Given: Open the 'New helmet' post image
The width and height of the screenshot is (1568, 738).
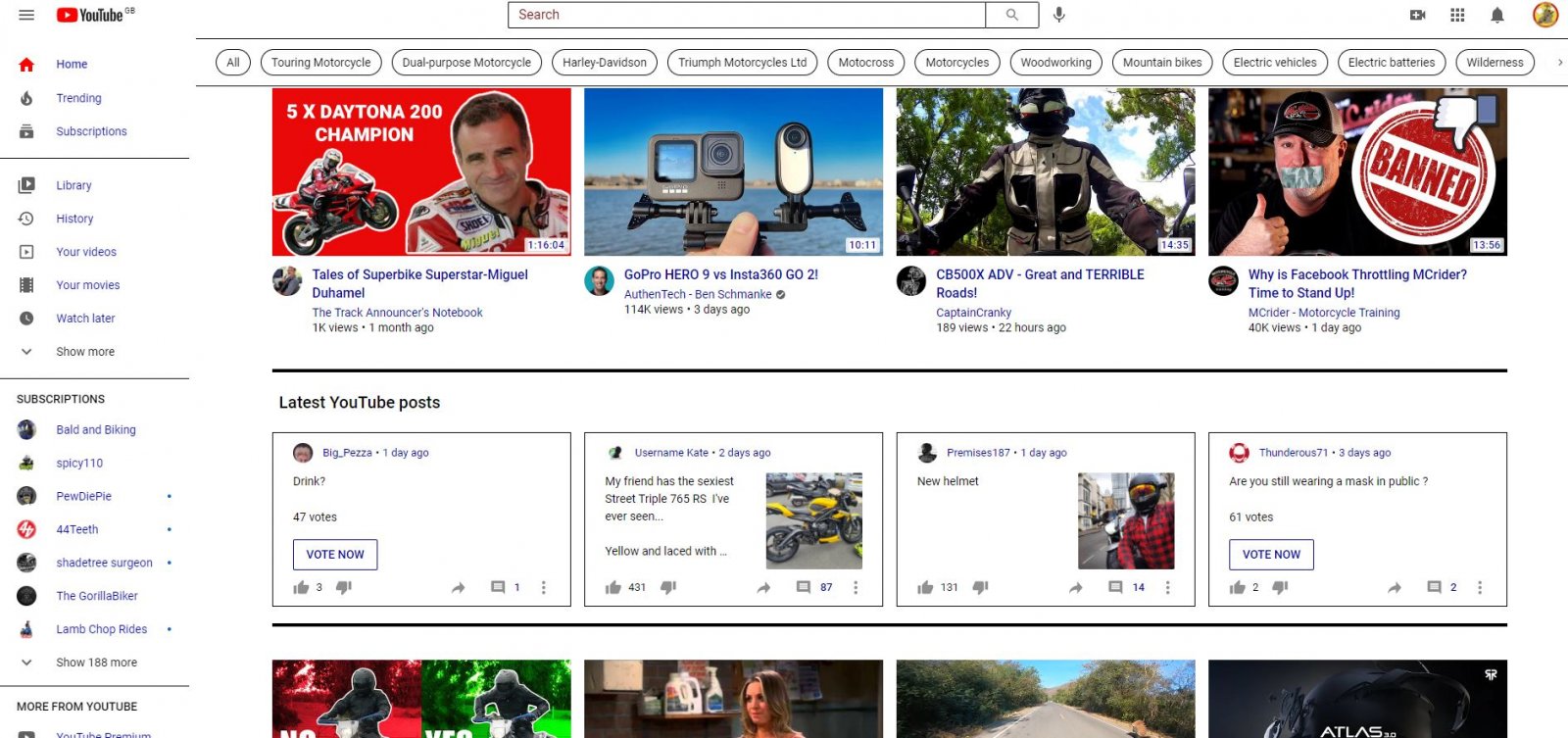Looking at the screenshot, I should (1126, 521).
